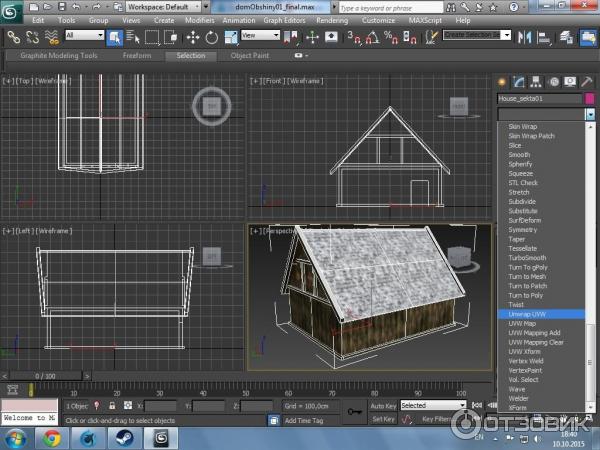This screenshot has width=600, height=450.
Task: Collapse the Modifier List dropdown arrow
Action: point(590,115)
